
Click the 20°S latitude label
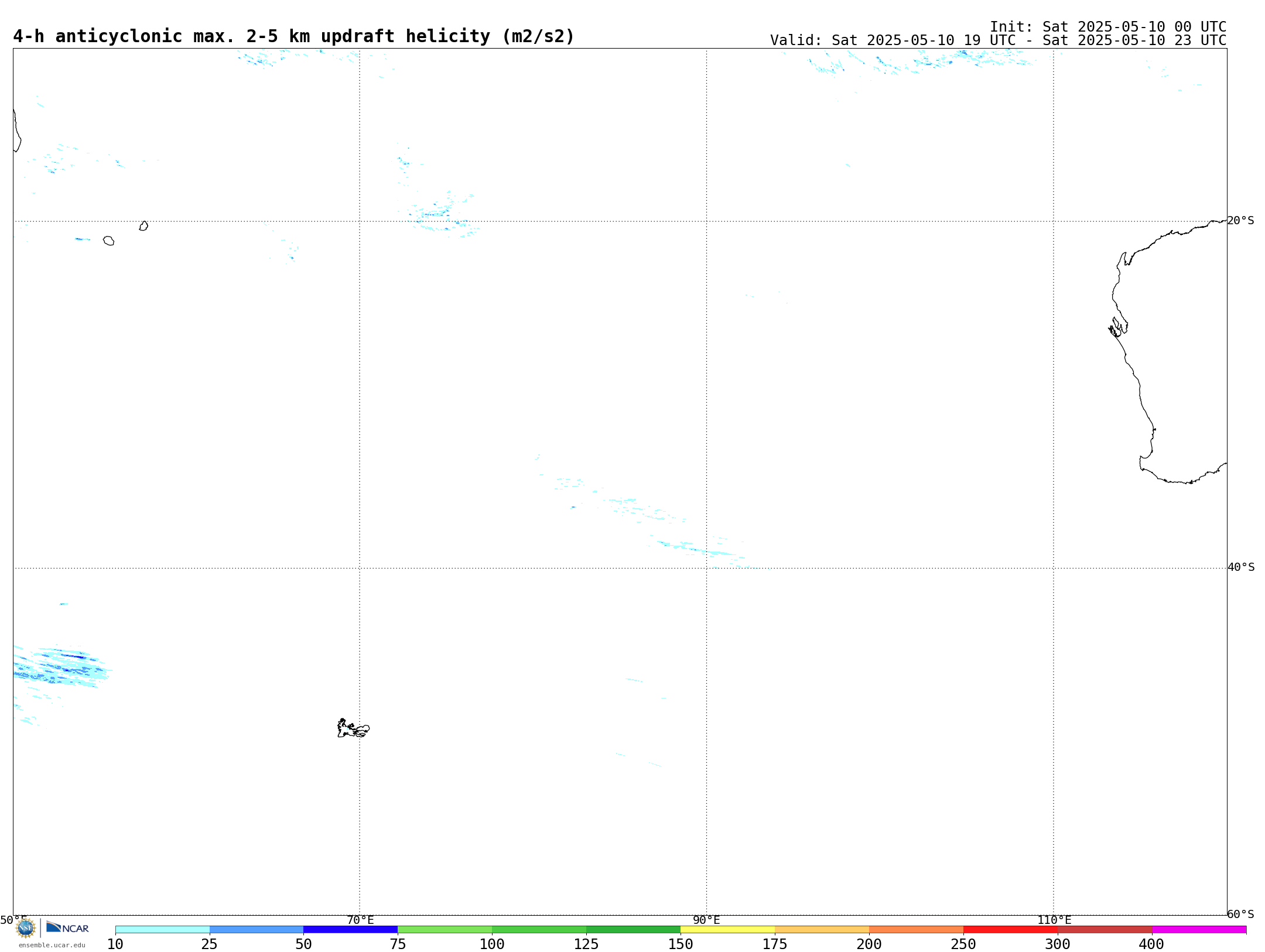(x=1240, y=221)
